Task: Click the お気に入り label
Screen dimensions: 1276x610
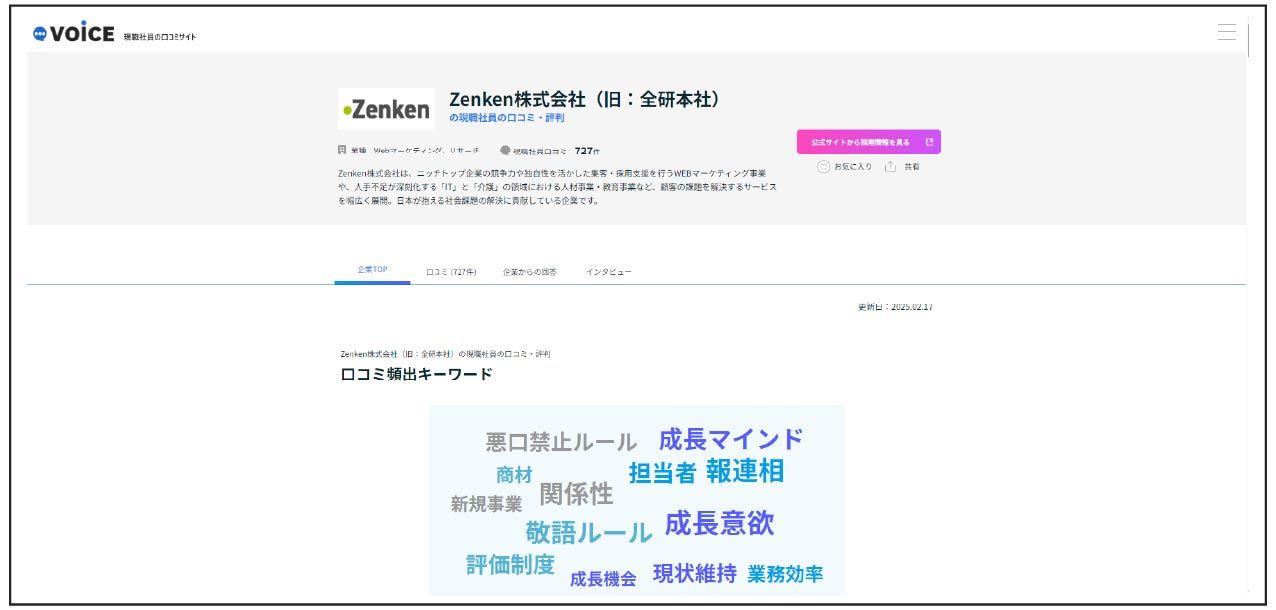Action: tap(853, 166)
